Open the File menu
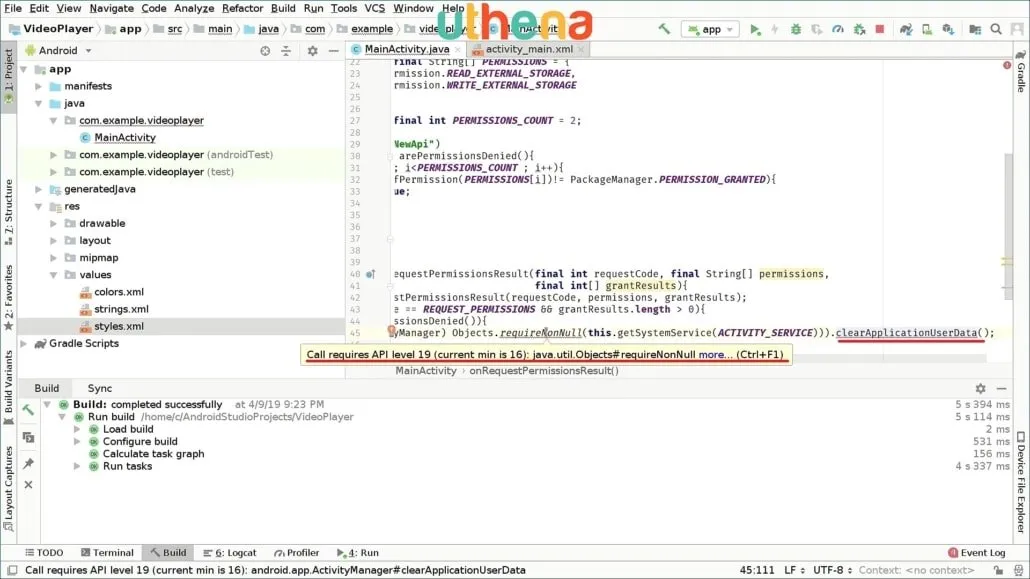The width and height of the screenshot is (1030, 579). [13, 9]
